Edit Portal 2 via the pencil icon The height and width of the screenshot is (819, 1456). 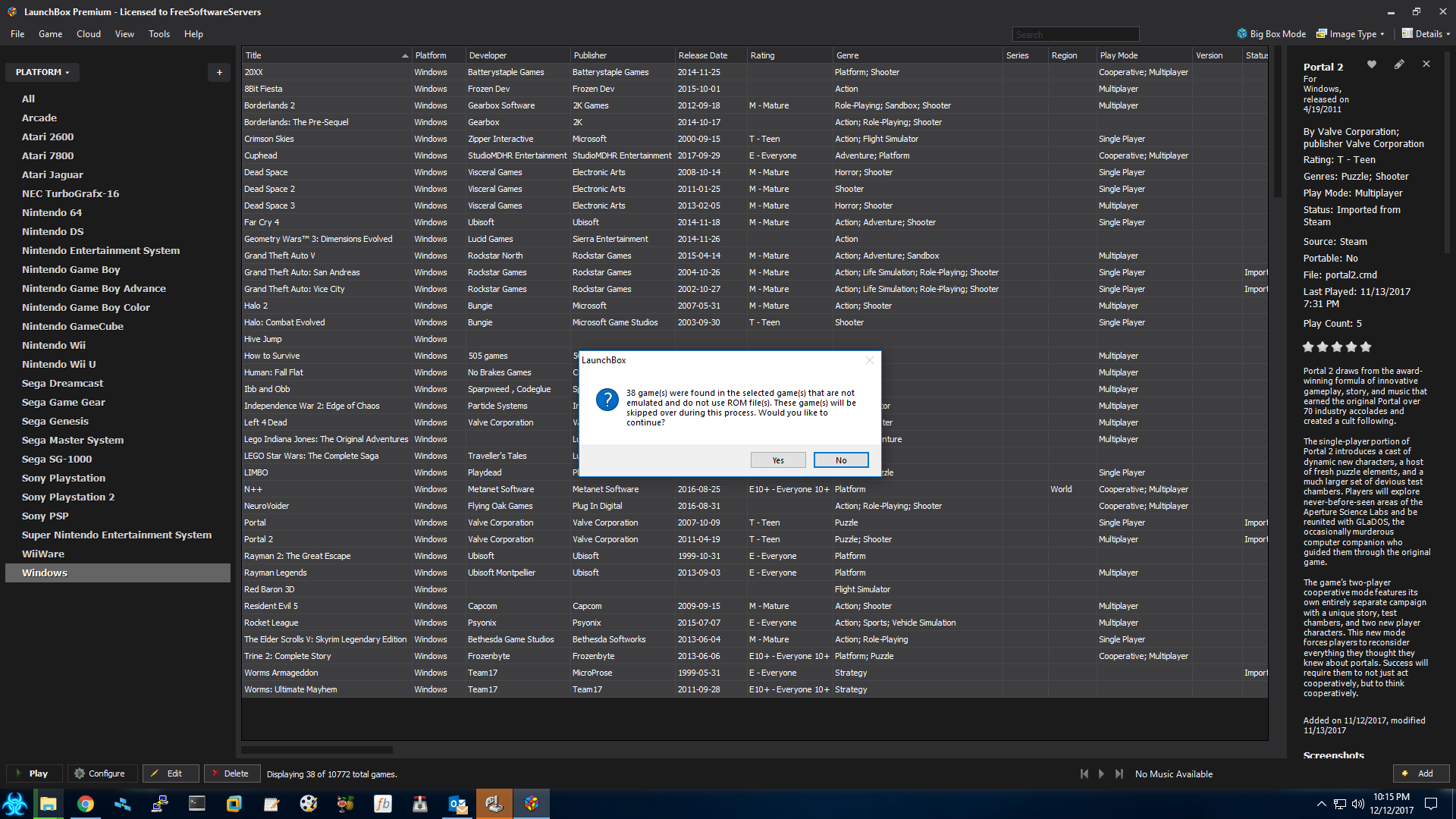1399,64
